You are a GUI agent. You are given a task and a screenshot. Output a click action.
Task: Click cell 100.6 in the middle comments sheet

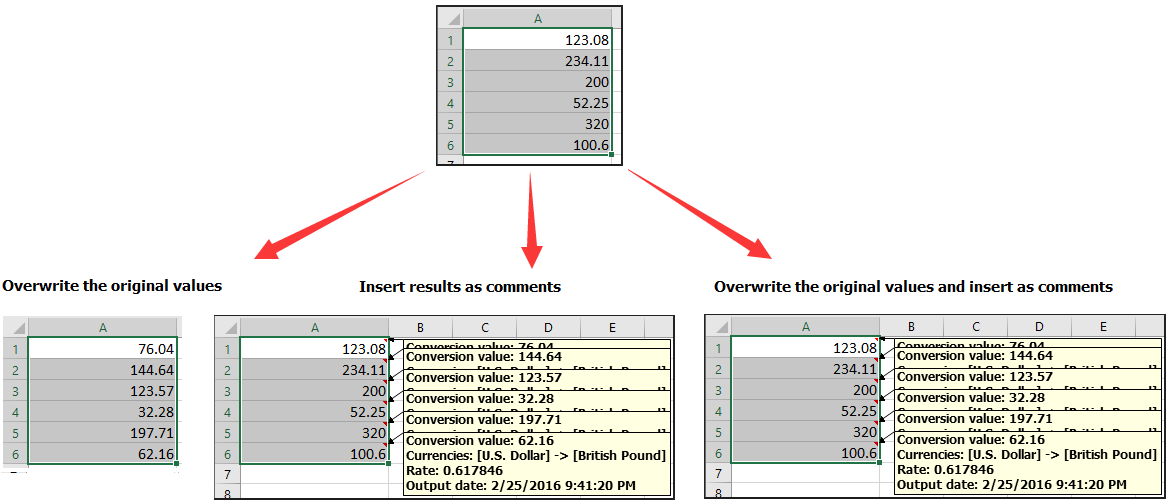(x=314, y=453)
